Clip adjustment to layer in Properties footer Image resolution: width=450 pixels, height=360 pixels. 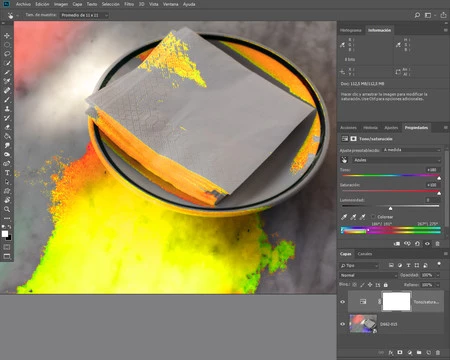tap(397, 244)
